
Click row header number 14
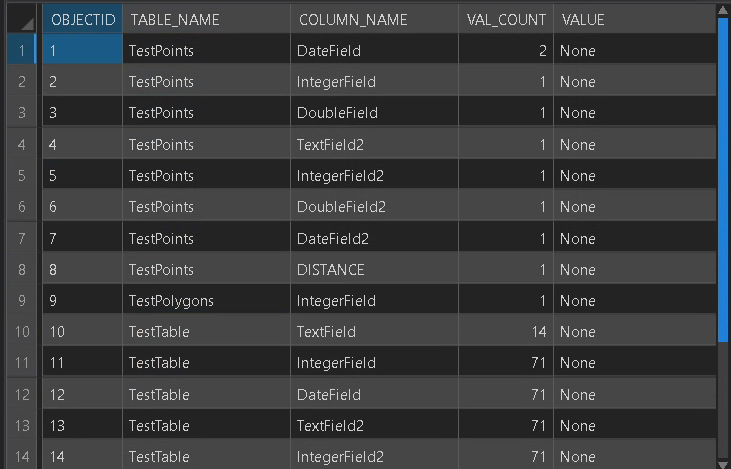click(21, 457)
